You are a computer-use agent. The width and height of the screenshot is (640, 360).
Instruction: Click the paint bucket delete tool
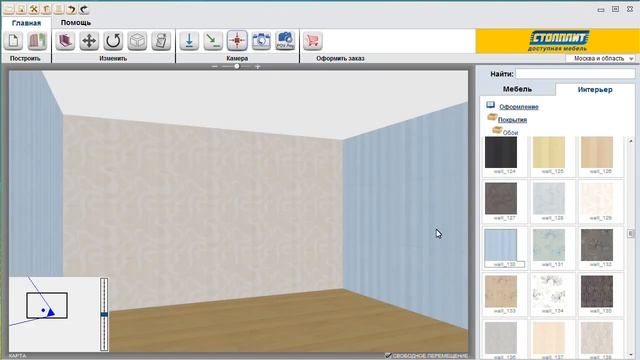(x=161, y=41)
